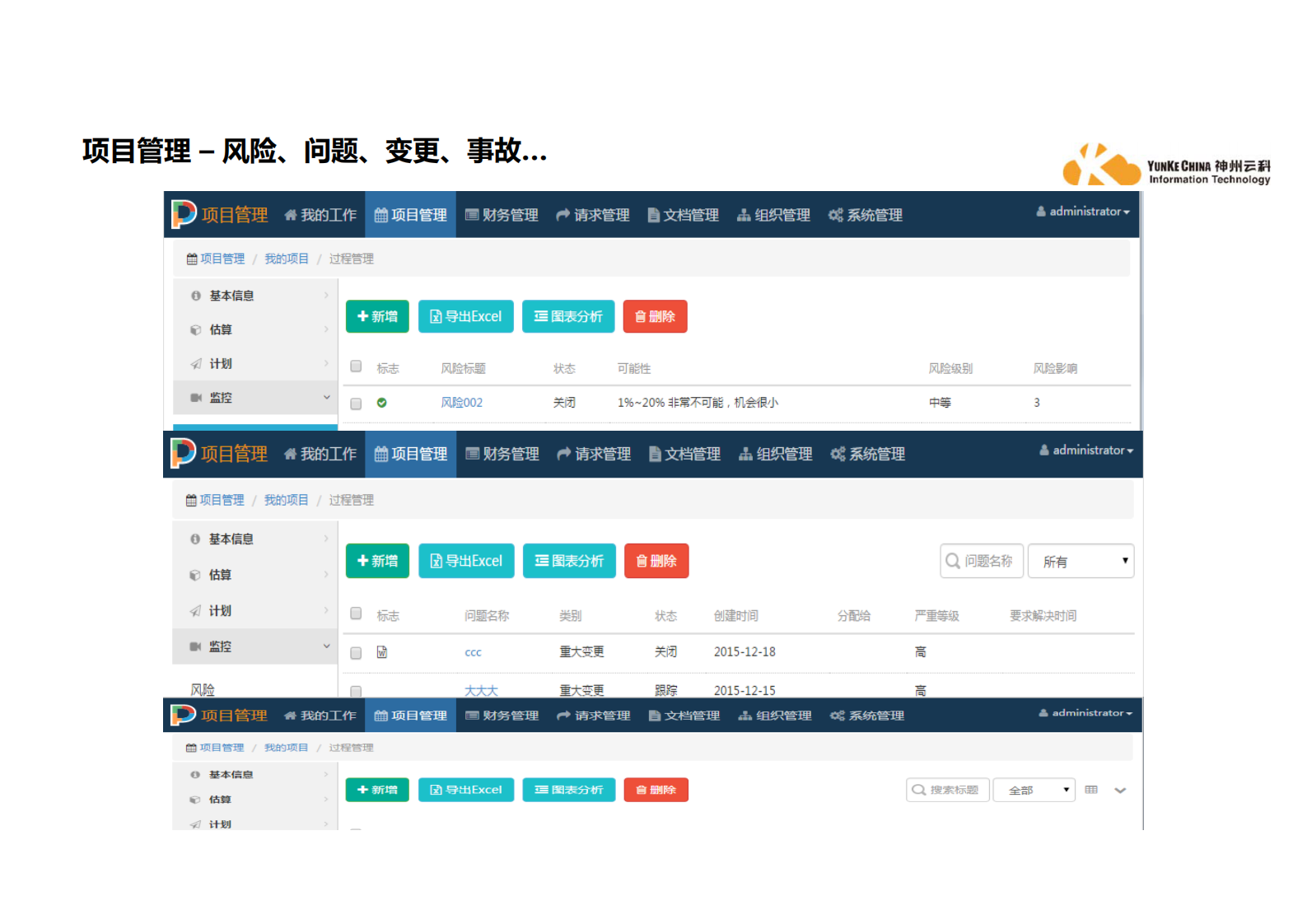Tick the checkbox for the 大大大 row

click(356, 692)
